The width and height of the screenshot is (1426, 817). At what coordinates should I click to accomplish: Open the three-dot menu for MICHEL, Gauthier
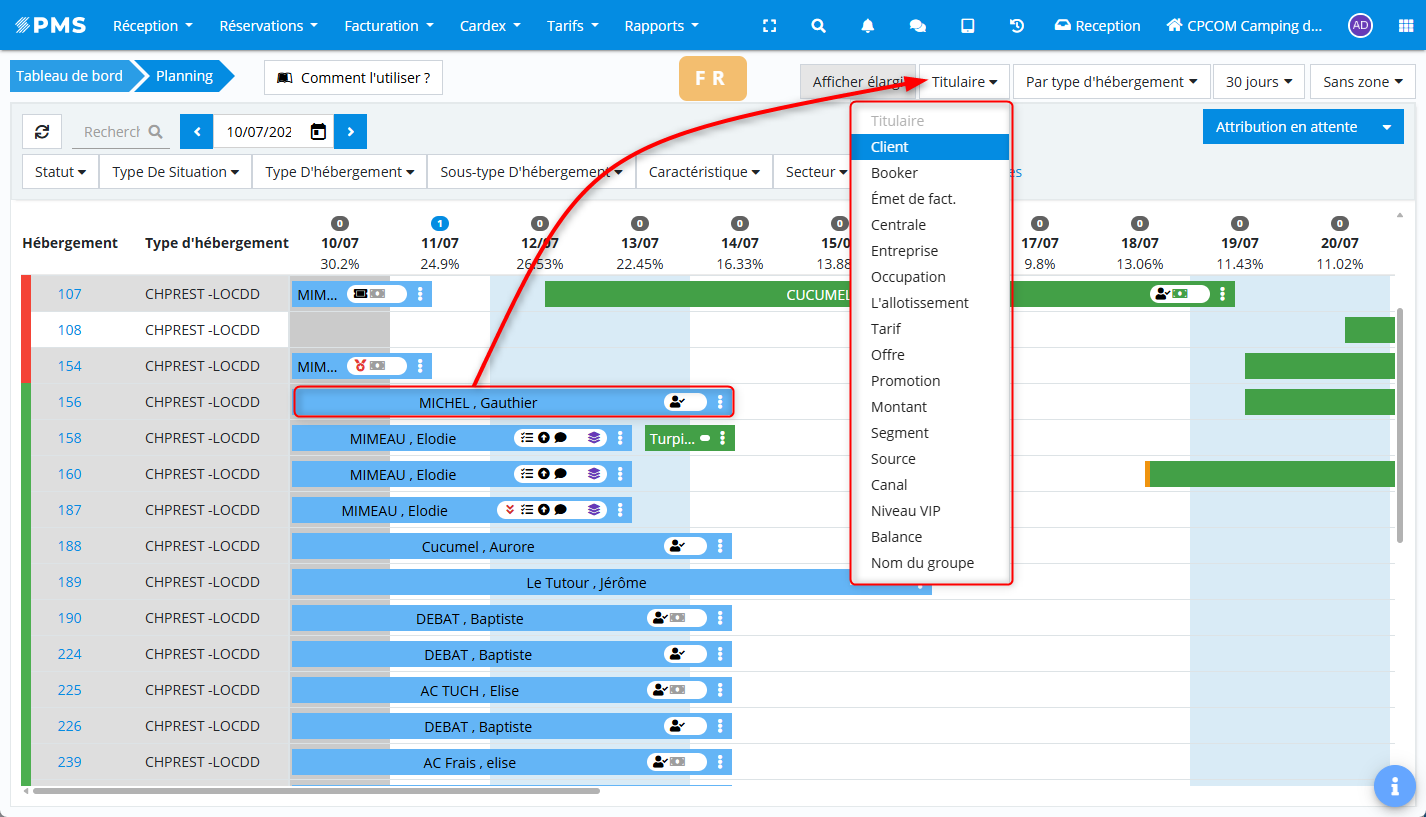pos(720,402)
